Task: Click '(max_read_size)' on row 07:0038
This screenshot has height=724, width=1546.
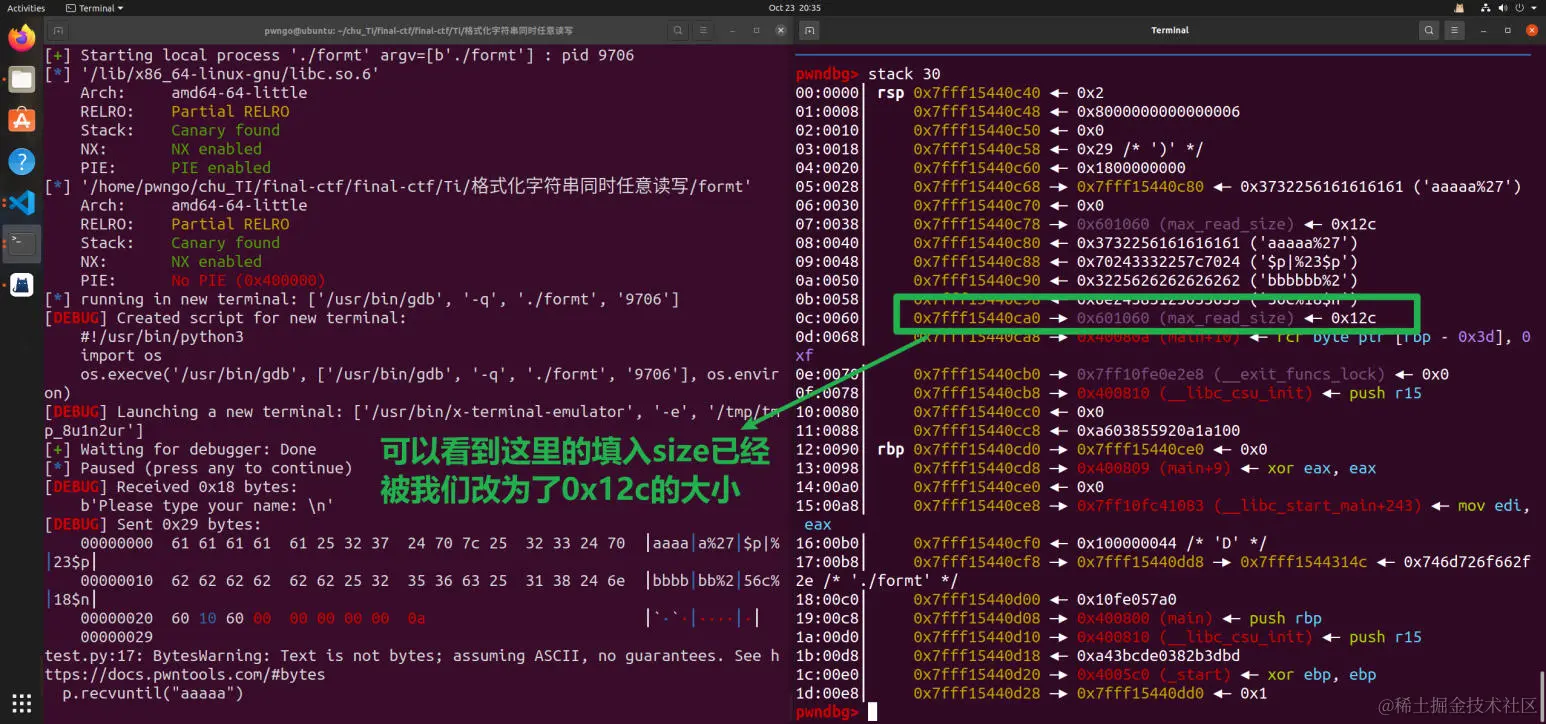Action: click(x=1227, y=224)
